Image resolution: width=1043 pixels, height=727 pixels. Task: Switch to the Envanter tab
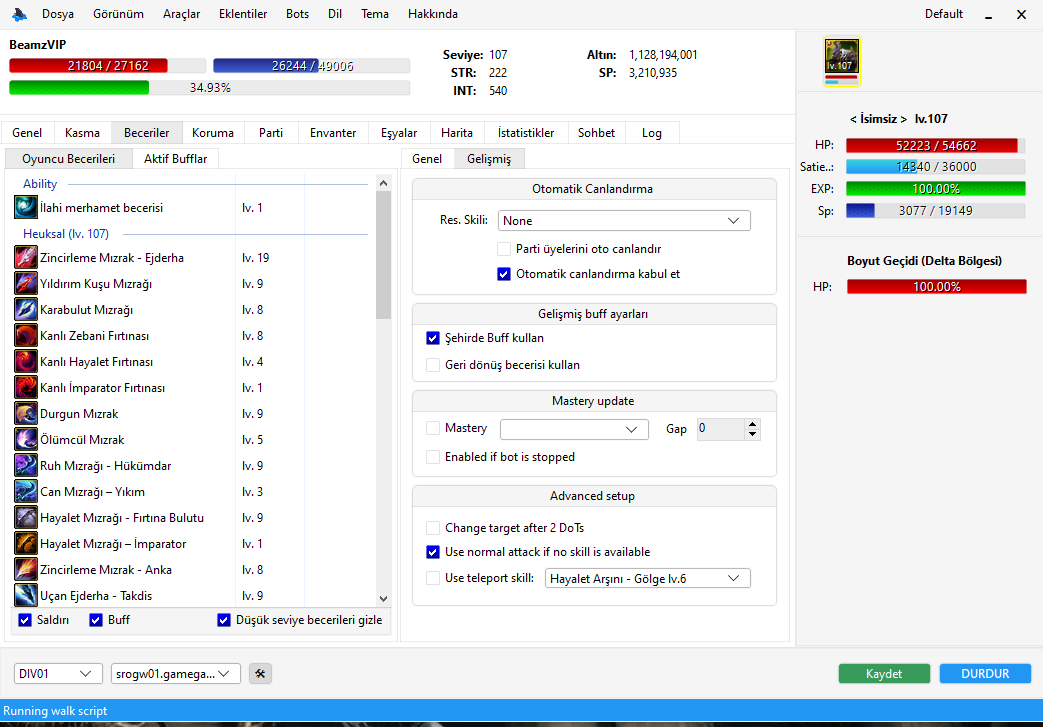click(333, 132)
